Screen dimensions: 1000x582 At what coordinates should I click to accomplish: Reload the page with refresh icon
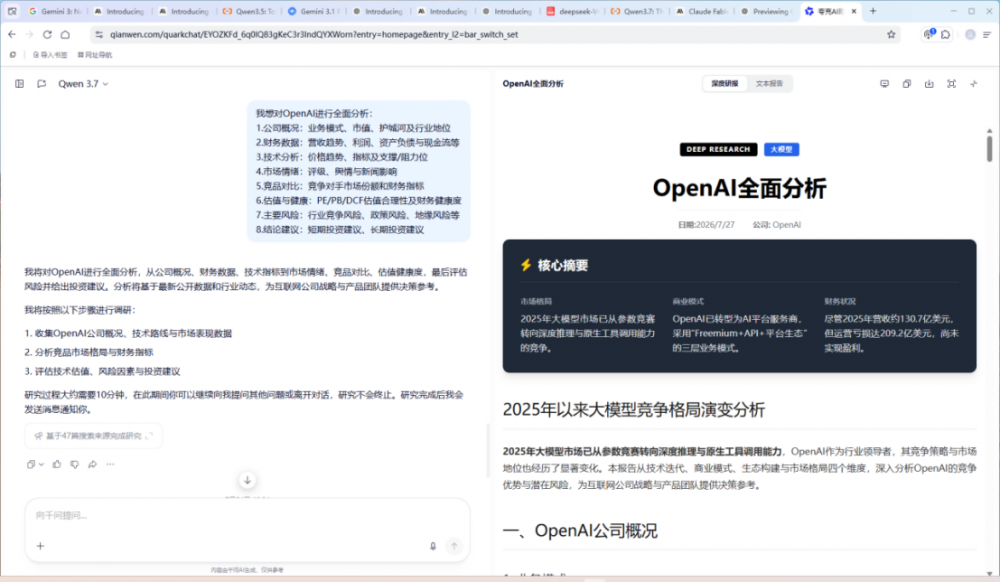click(x=47, y=34)
